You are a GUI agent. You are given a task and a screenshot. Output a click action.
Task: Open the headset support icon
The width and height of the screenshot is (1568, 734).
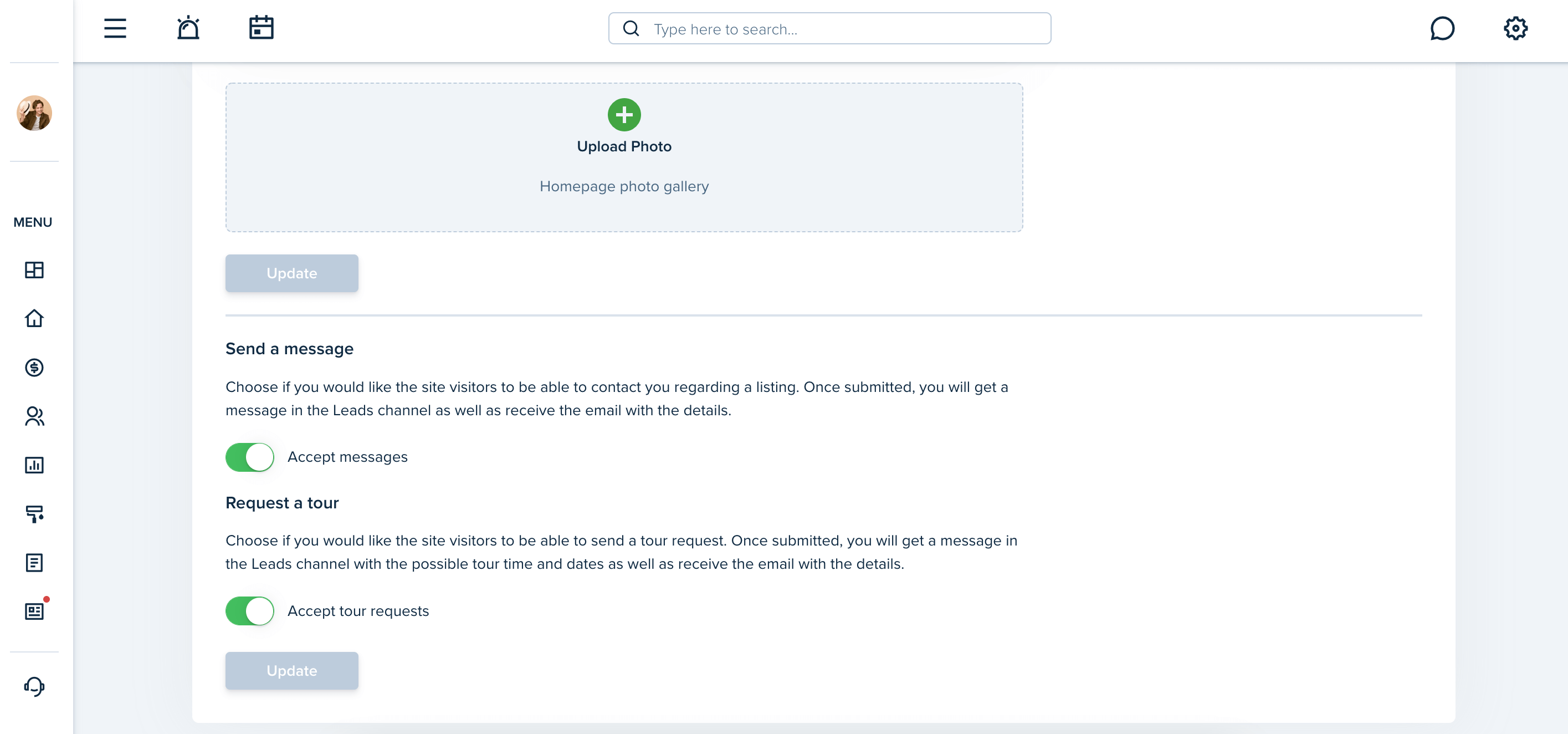coord(34,686)
